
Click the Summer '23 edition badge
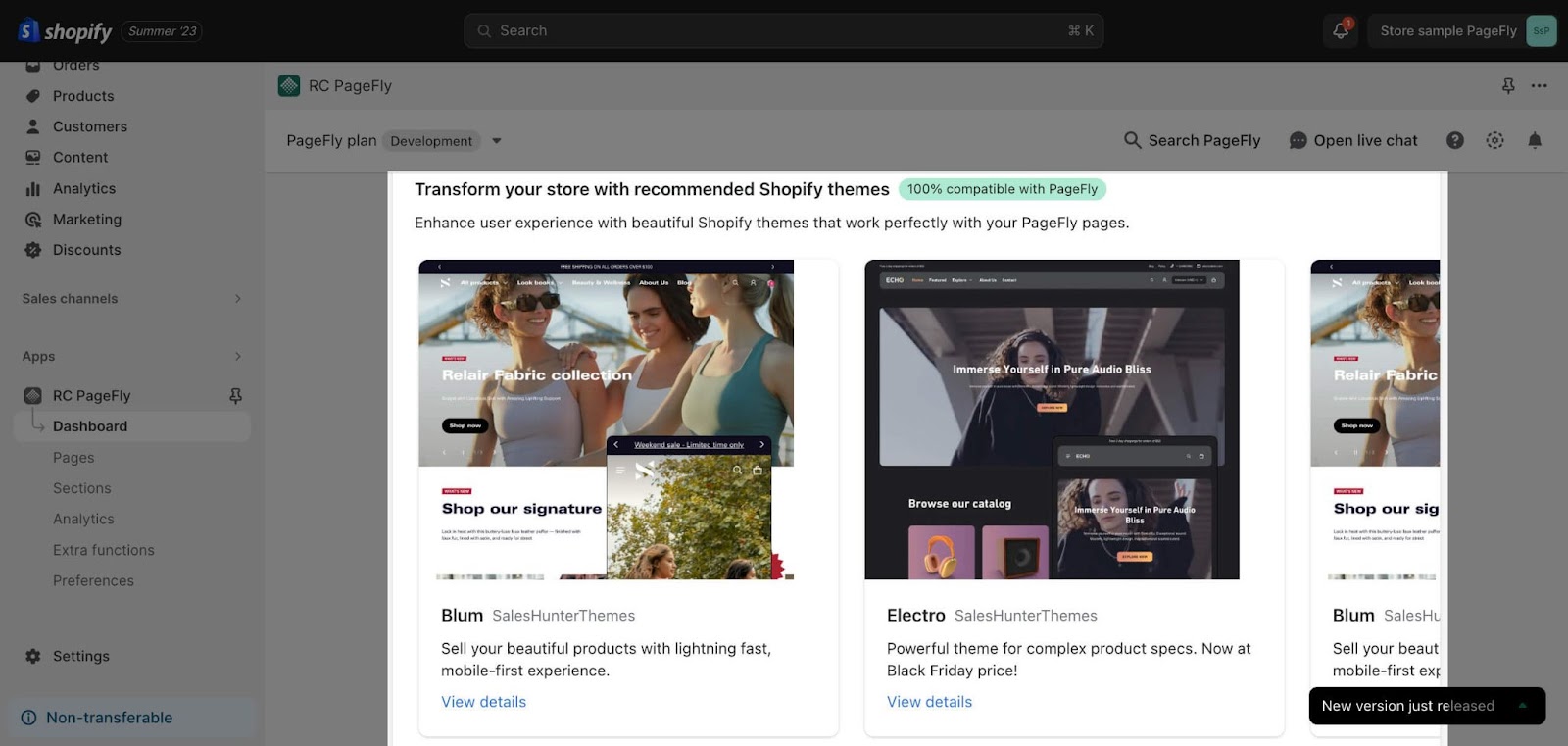tap(163, 31)
